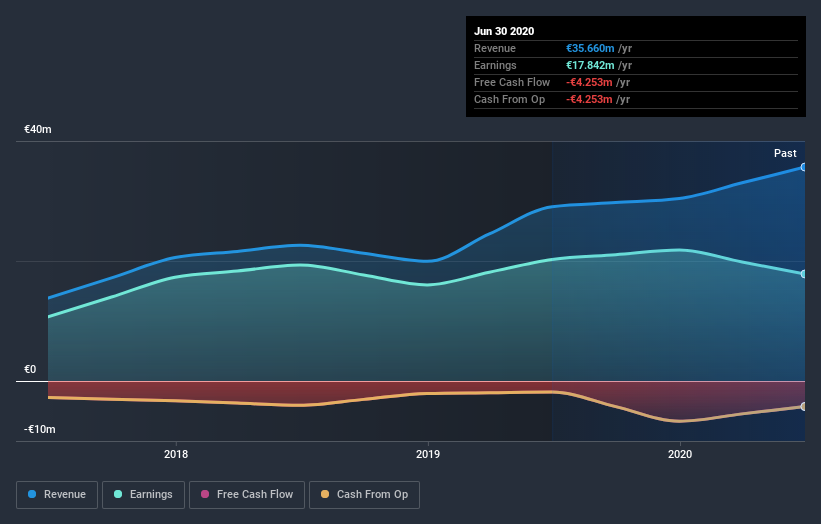Click the -€10m y-axis label

click(39, 429)
